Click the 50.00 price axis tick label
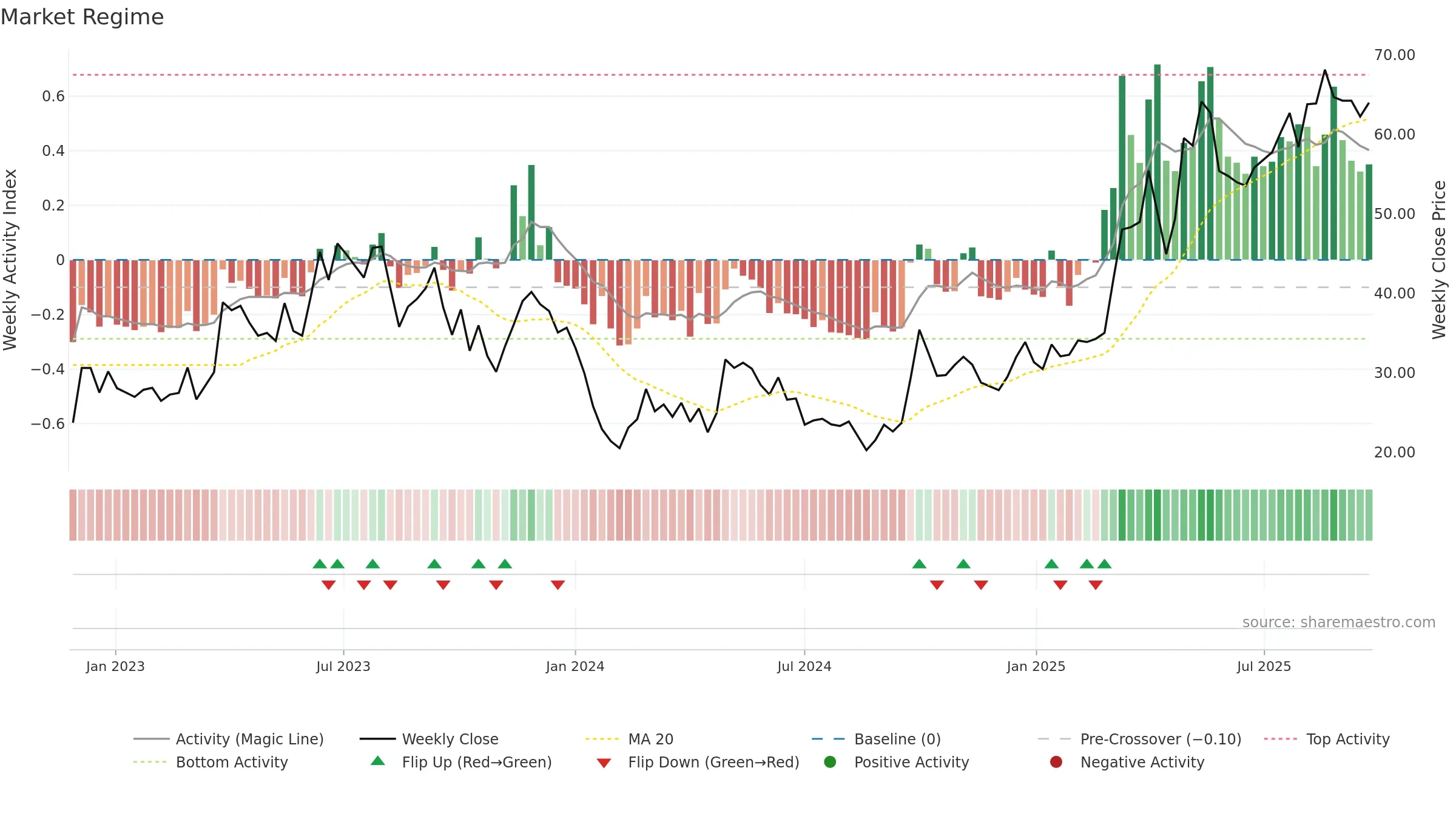Viewport: 1456px width, 819px height. (x=1395, y=214)
